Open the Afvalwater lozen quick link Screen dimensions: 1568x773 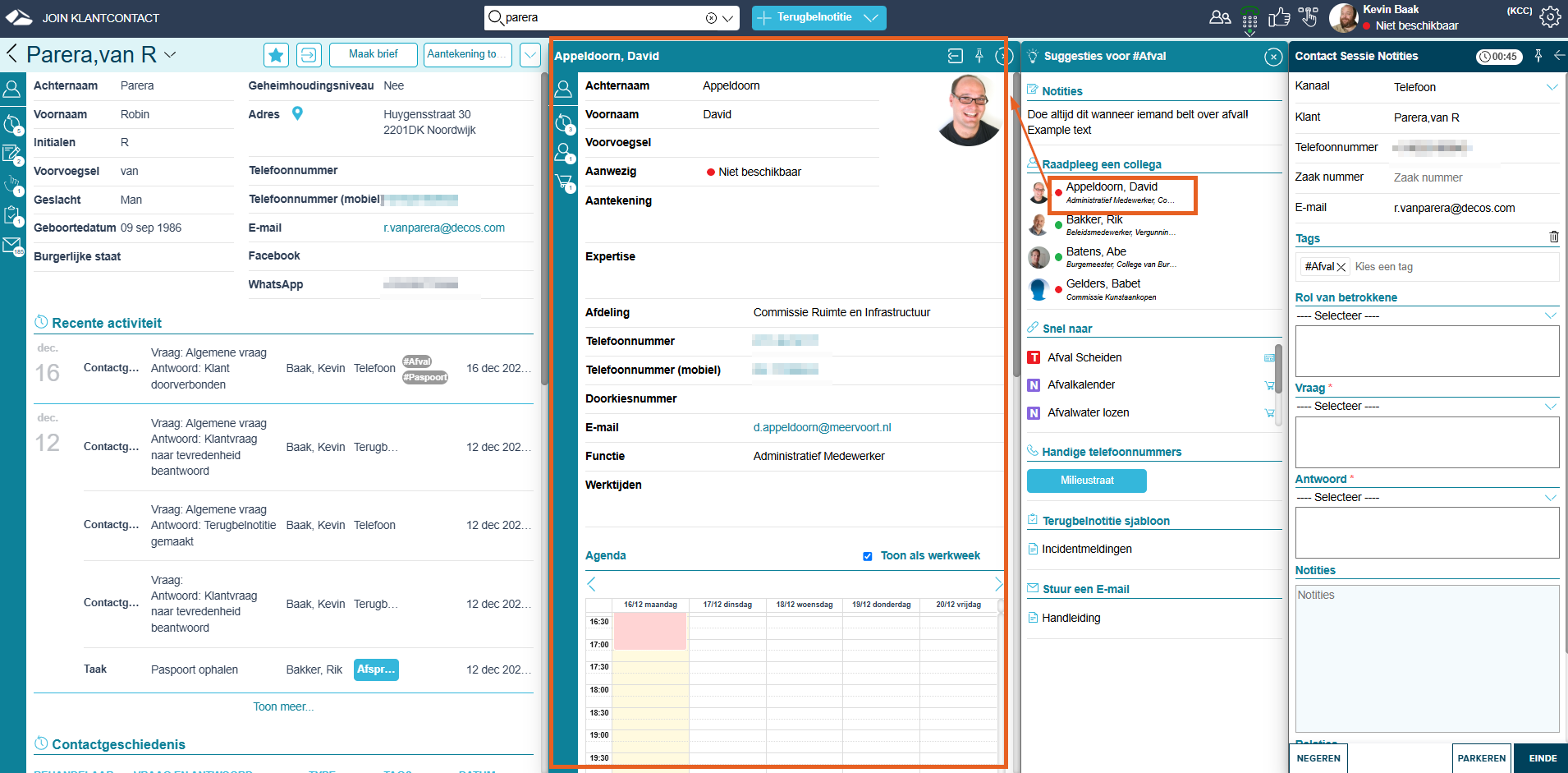point(1088,412)
